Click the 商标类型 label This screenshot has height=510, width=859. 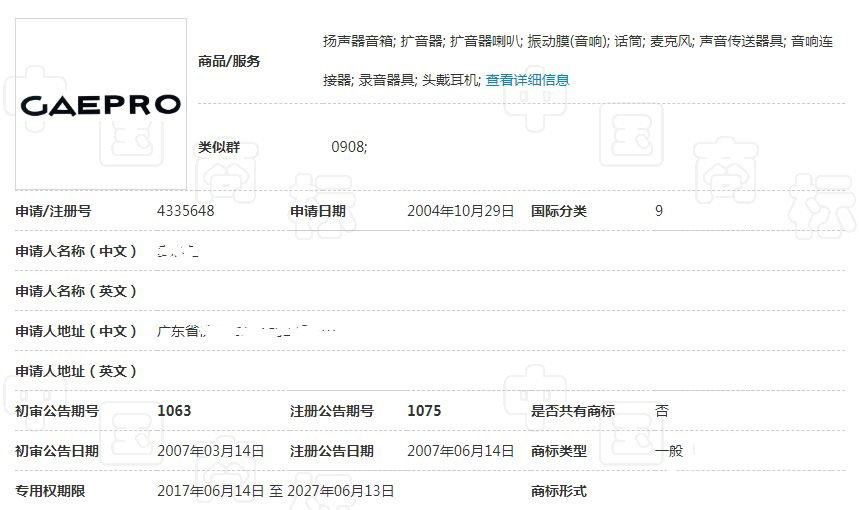pyautogui.click(x=559, y=451)
